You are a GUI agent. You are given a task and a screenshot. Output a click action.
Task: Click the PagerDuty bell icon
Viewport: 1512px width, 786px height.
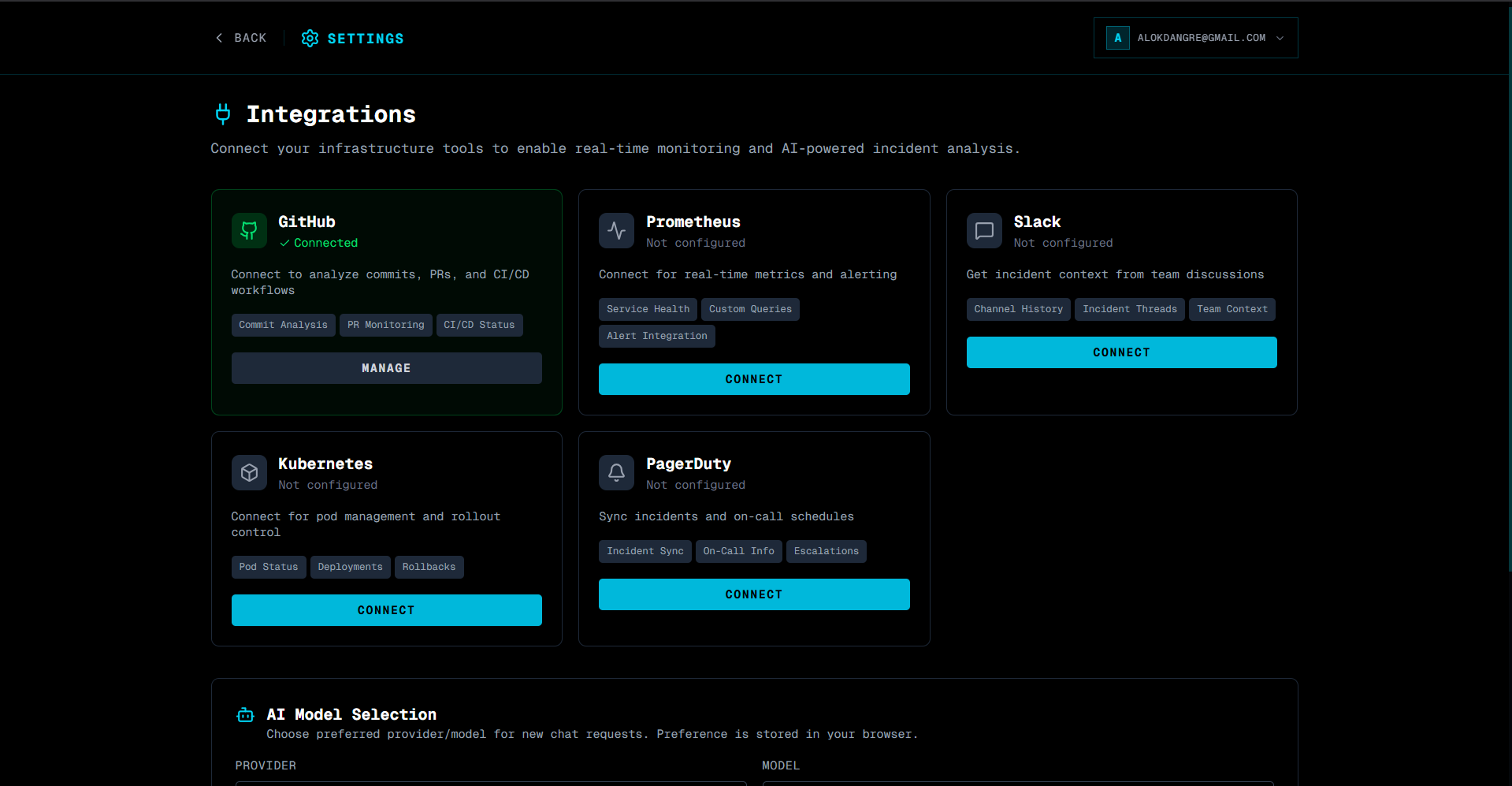click(616, 473)
